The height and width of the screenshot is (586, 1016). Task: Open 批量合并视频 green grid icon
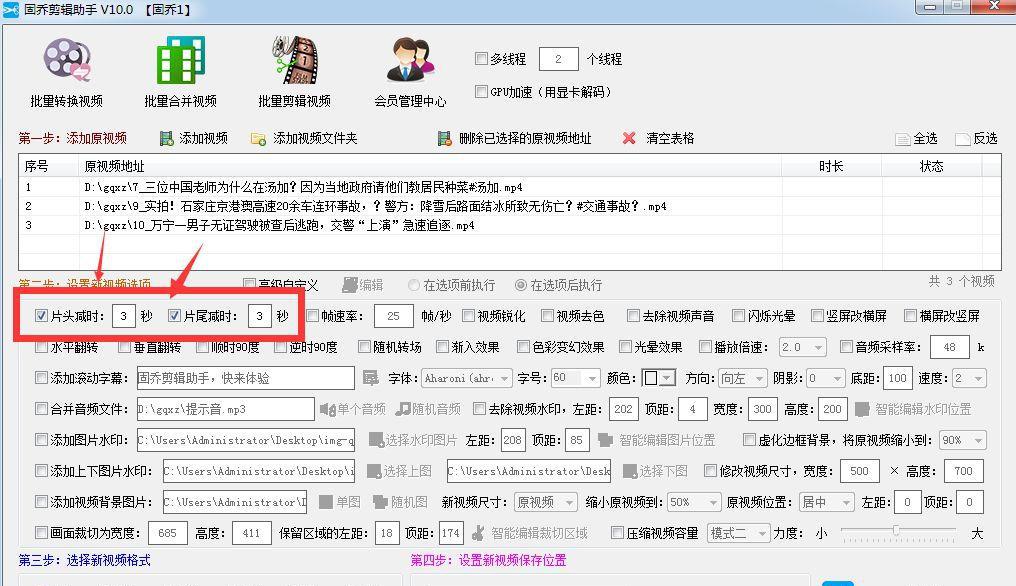tap(181, 59)
